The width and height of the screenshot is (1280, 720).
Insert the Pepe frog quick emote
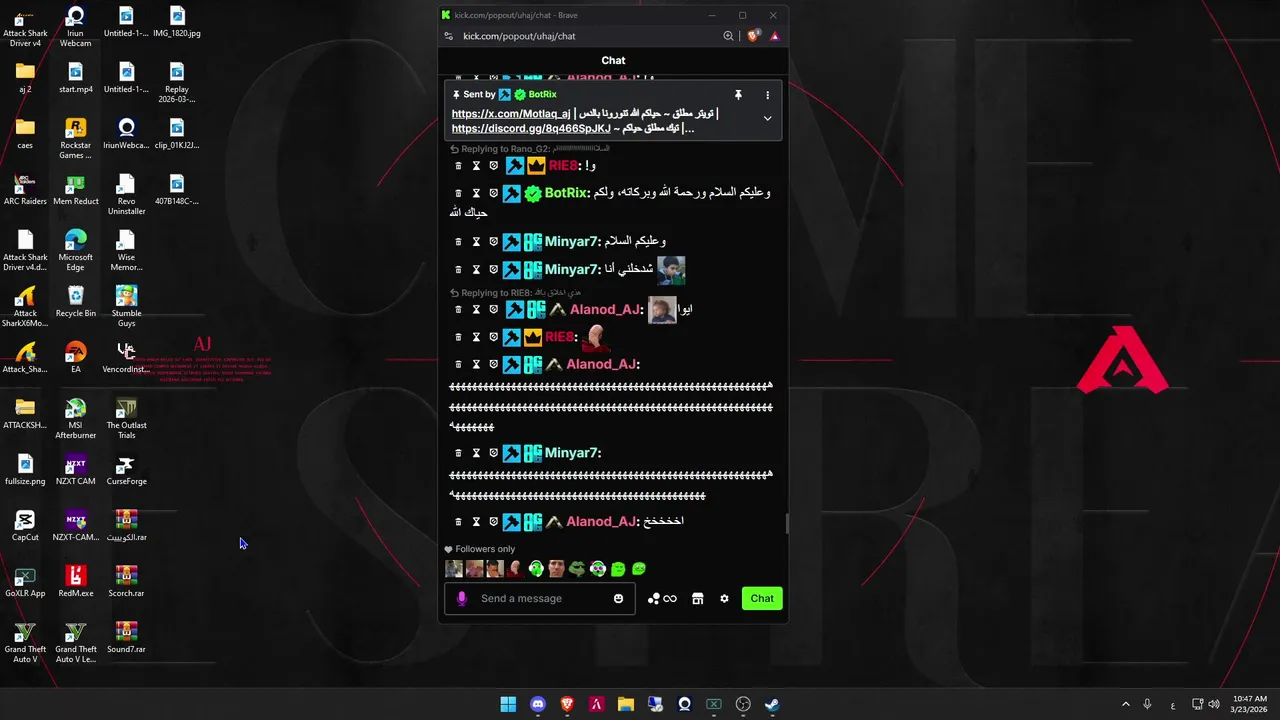coord(577,569)
